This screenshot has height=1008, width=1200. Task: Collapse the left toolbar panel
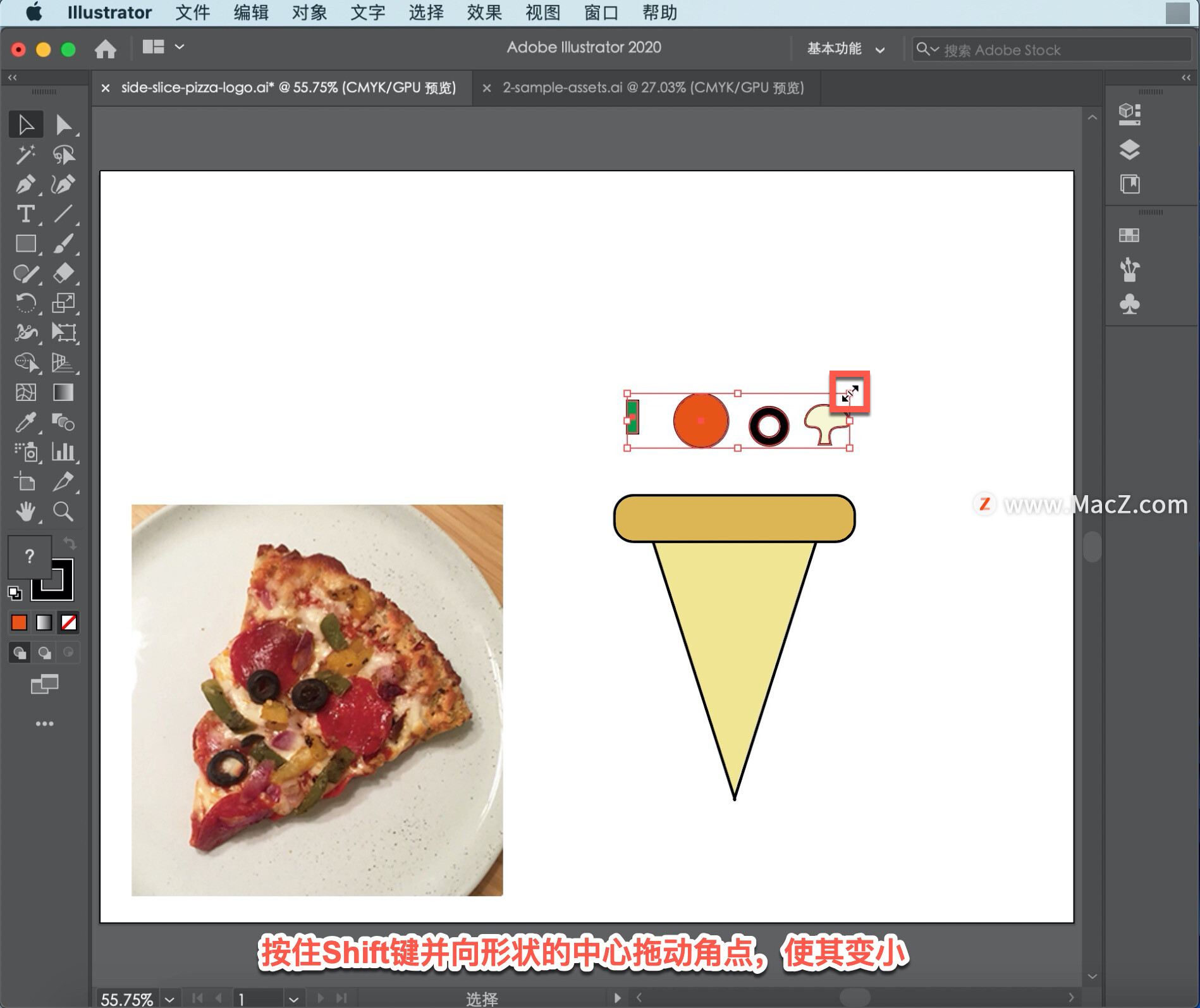[13, 77]
